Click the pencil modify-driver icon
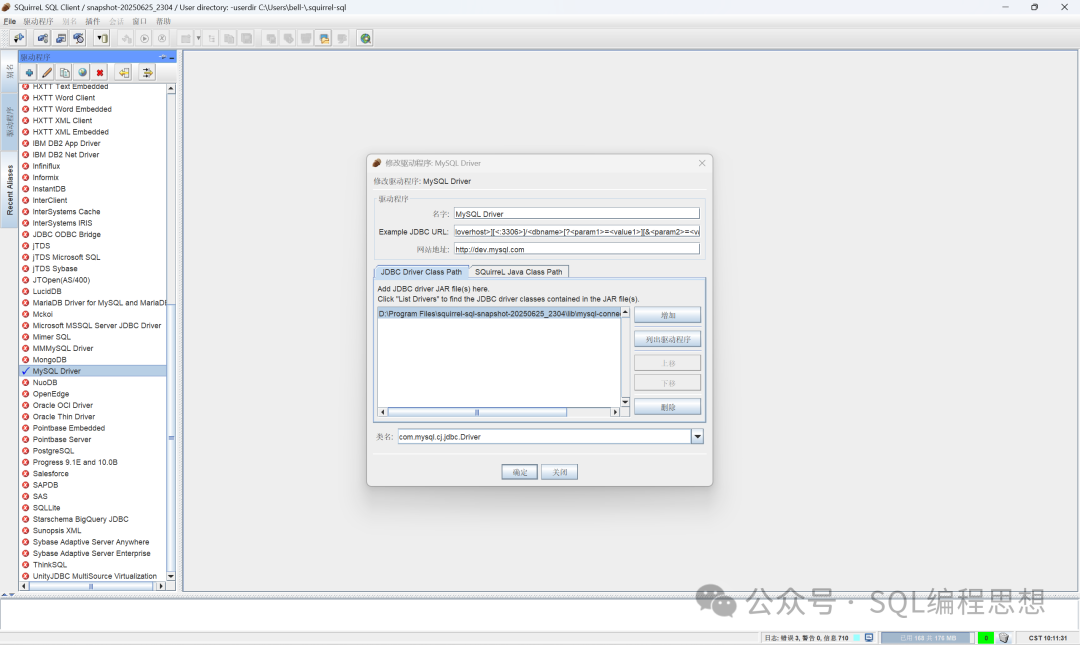 (x=47, y=73)
